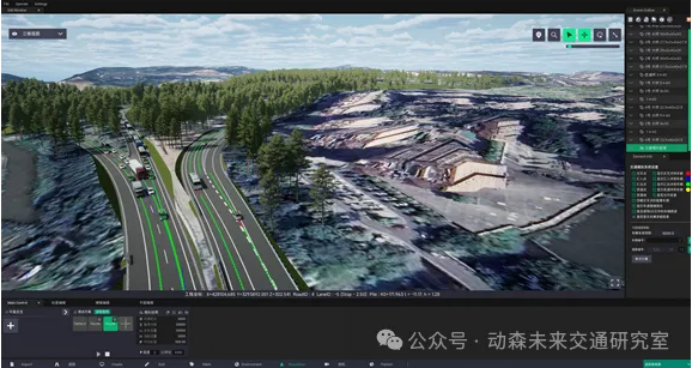Click the play simulation button

(x=98, y=354)
